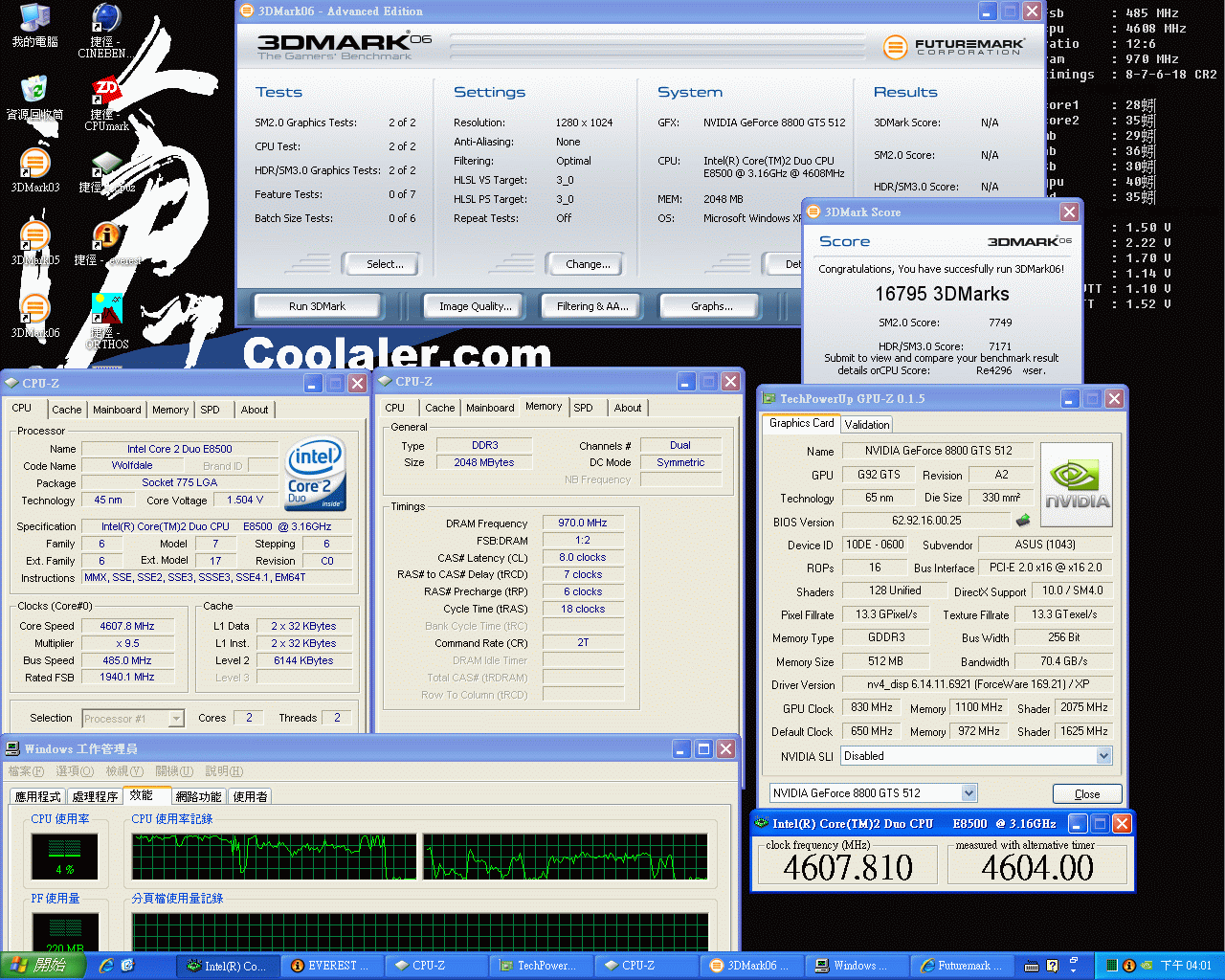Screen dimensions: 1225x980
Task: Click the DRAM Frequency 970.0 MHz field
Action: pos(583,523)
